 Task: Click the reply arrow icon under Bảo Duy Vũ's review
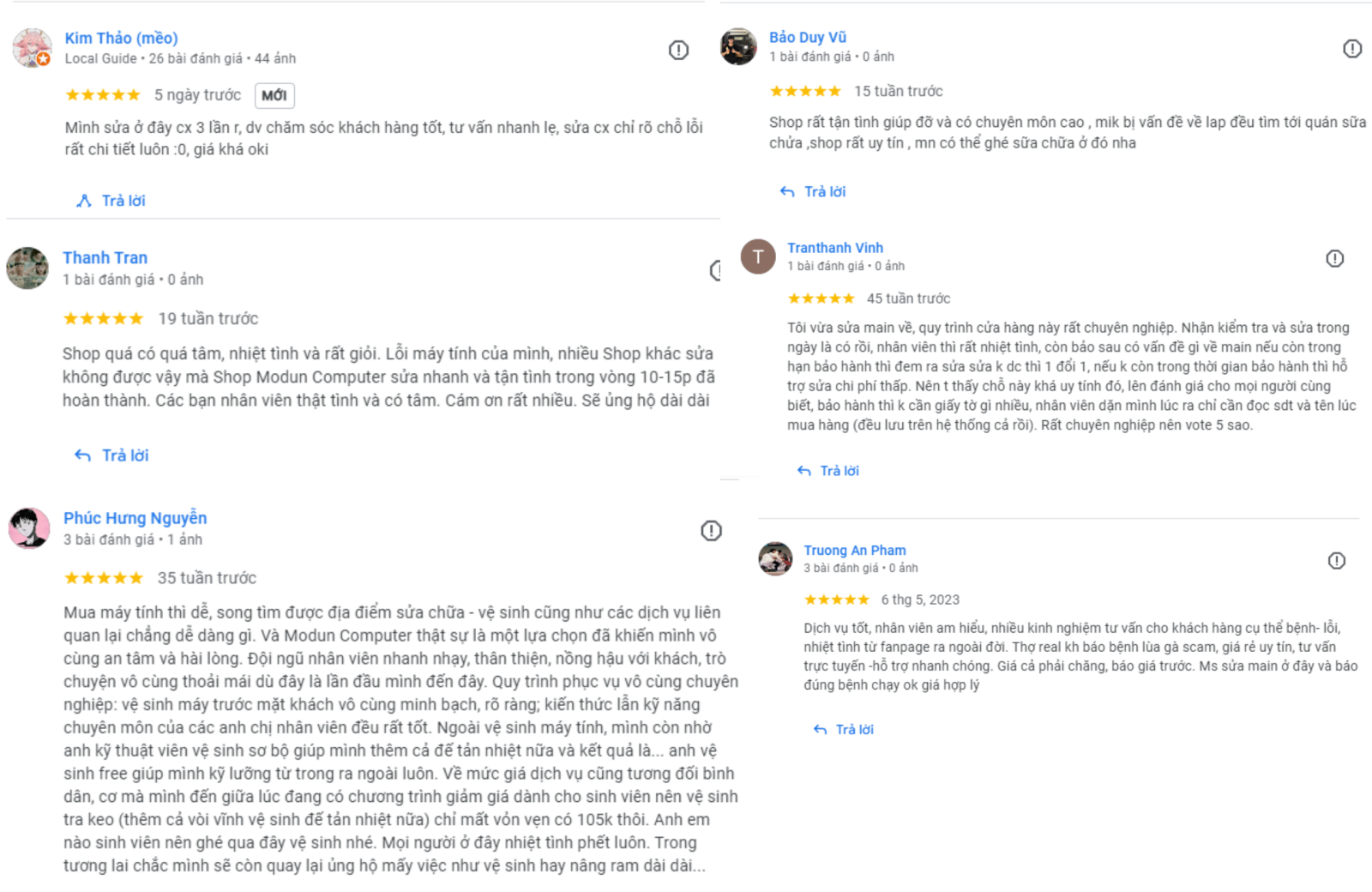coord(787,191)
